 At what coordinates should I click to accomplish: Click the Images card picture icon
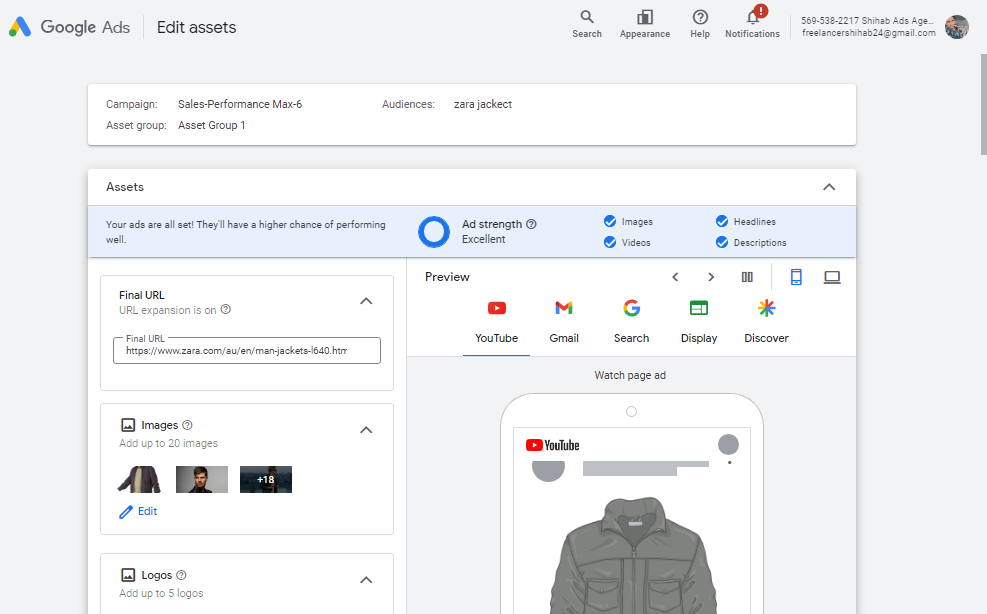click(128, 425)
